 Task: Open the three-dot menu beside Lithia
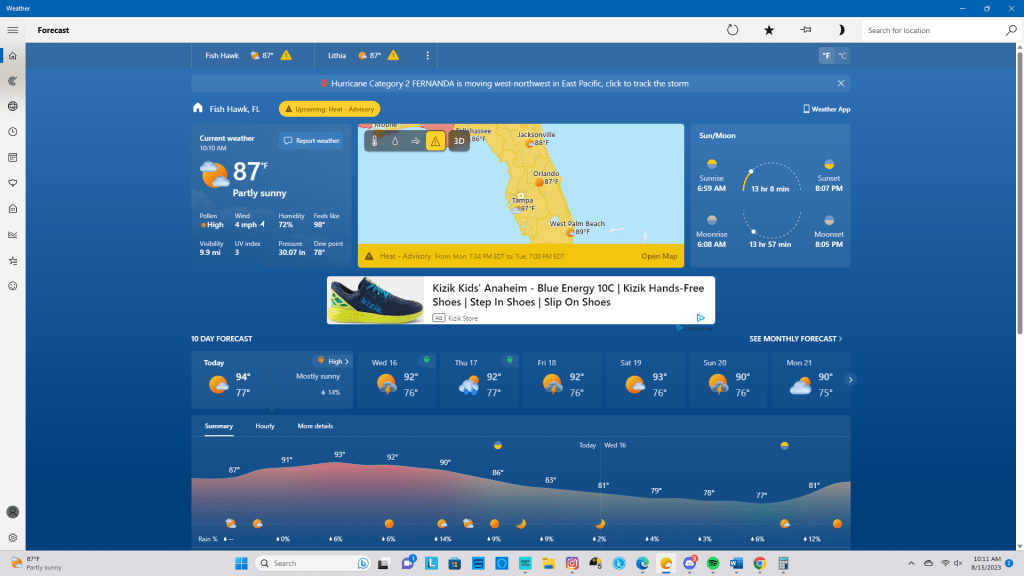click(428, 56)
